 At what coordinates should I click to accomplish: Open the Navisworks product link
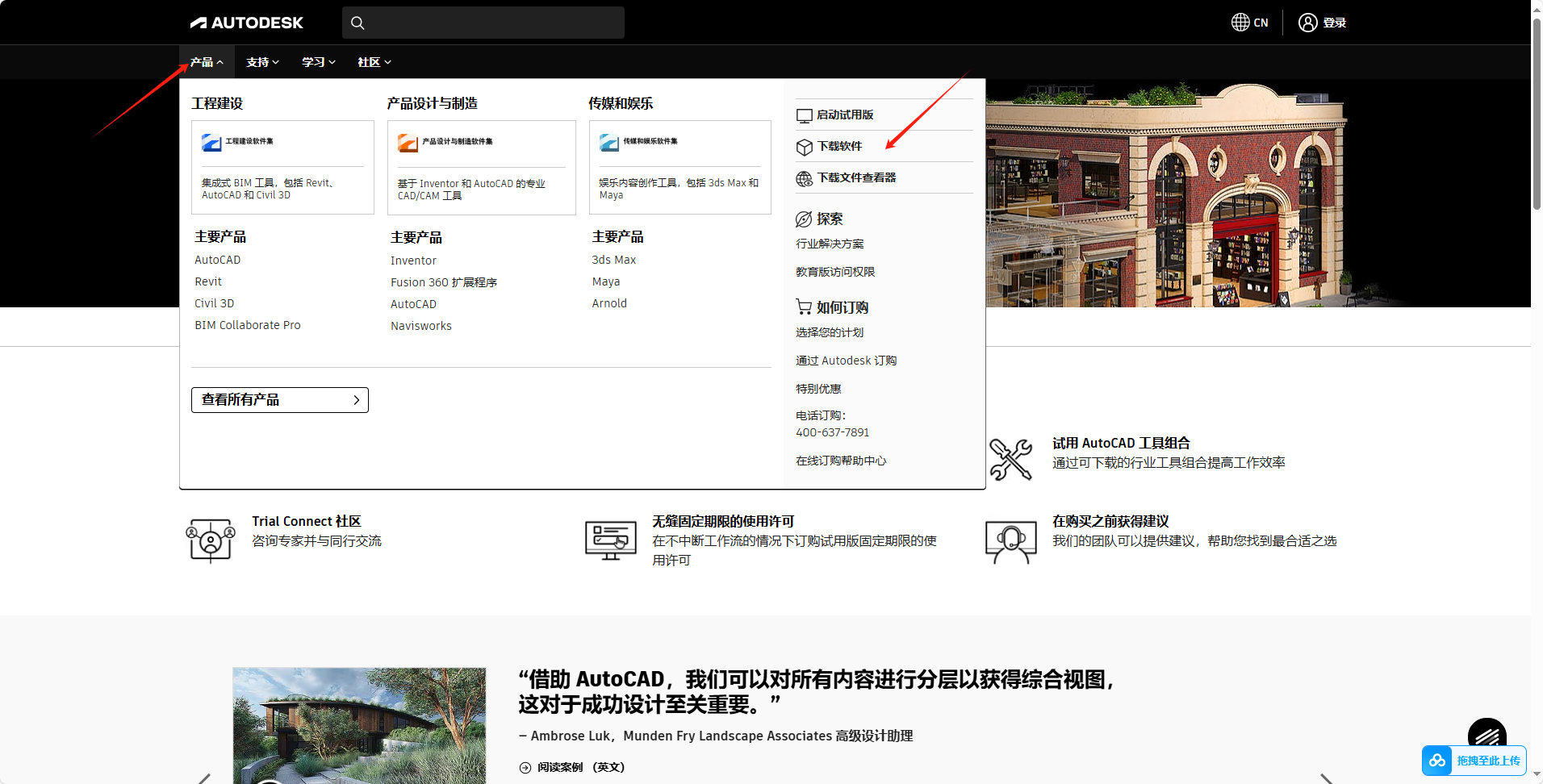pyautogui.click(x=421, y=326)
